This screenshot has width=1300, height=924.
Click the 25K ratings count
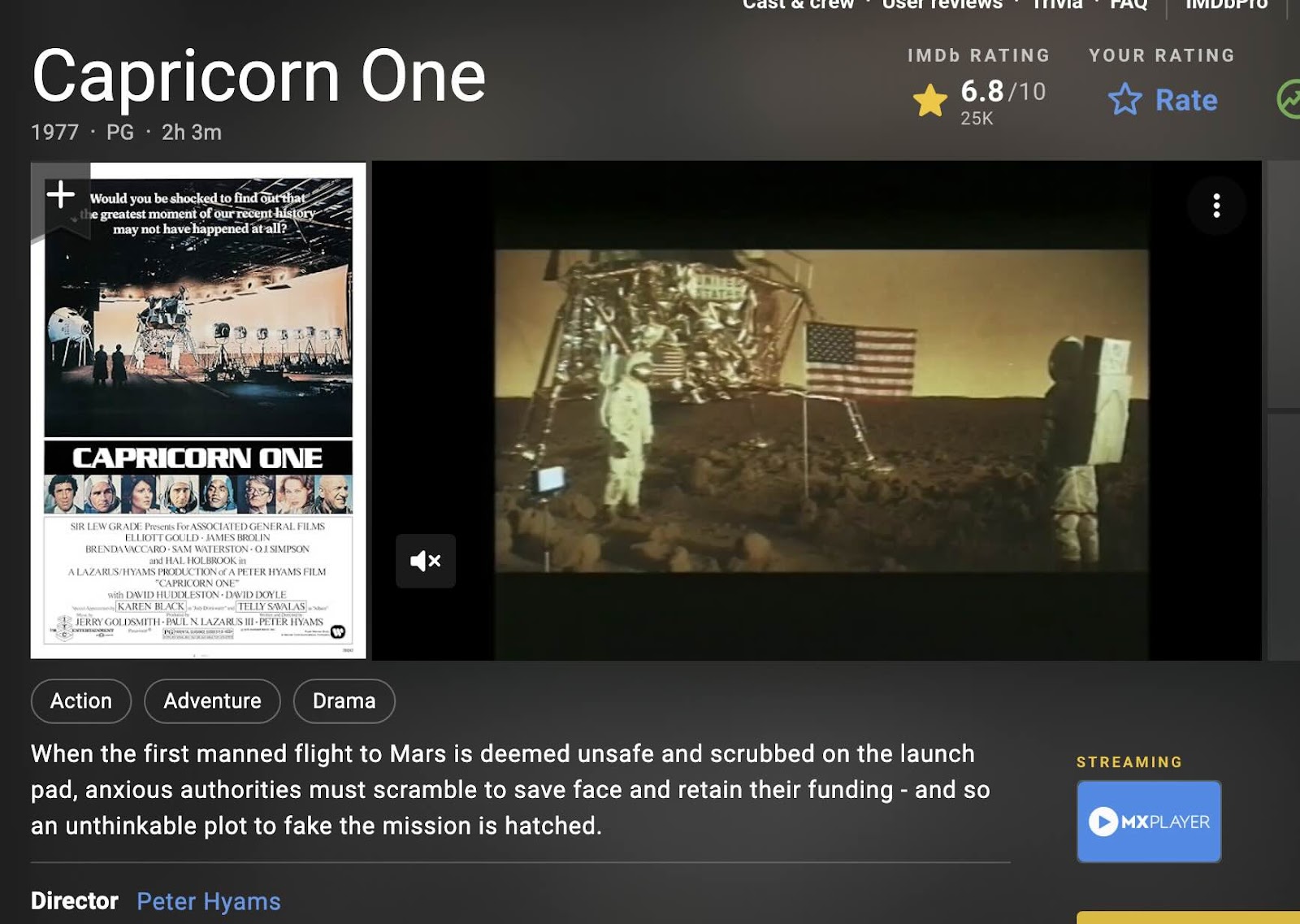[977, 119]
